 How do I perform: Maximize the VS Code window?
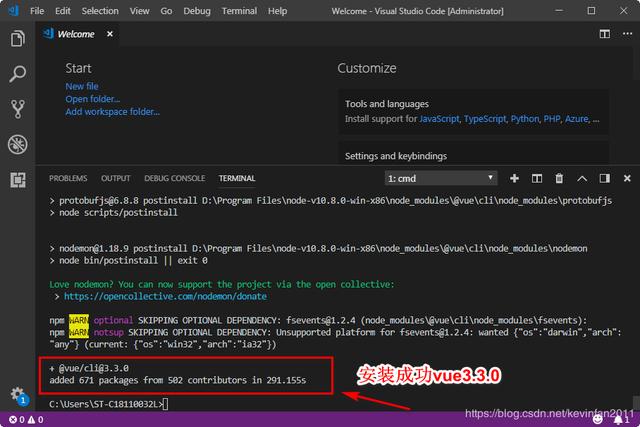[591, 11]
